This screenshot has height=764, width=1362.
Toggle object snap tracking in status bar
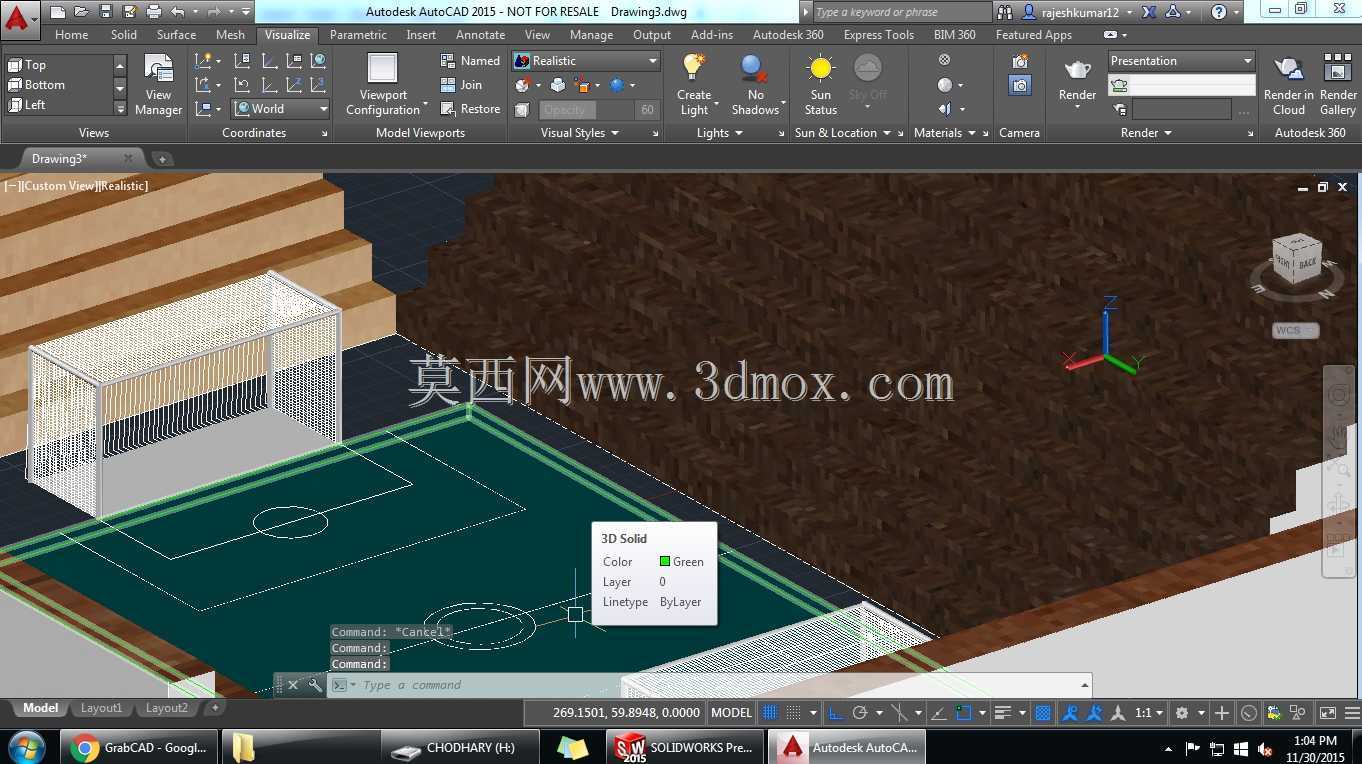point(939,713)
